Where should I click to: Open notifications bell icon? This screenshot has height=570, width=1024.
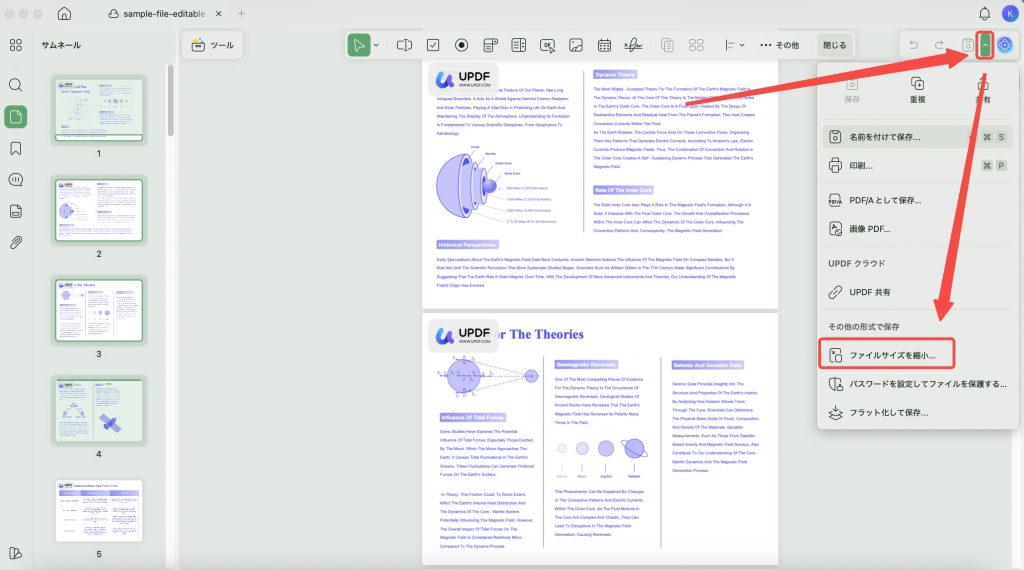click(984, 13)
